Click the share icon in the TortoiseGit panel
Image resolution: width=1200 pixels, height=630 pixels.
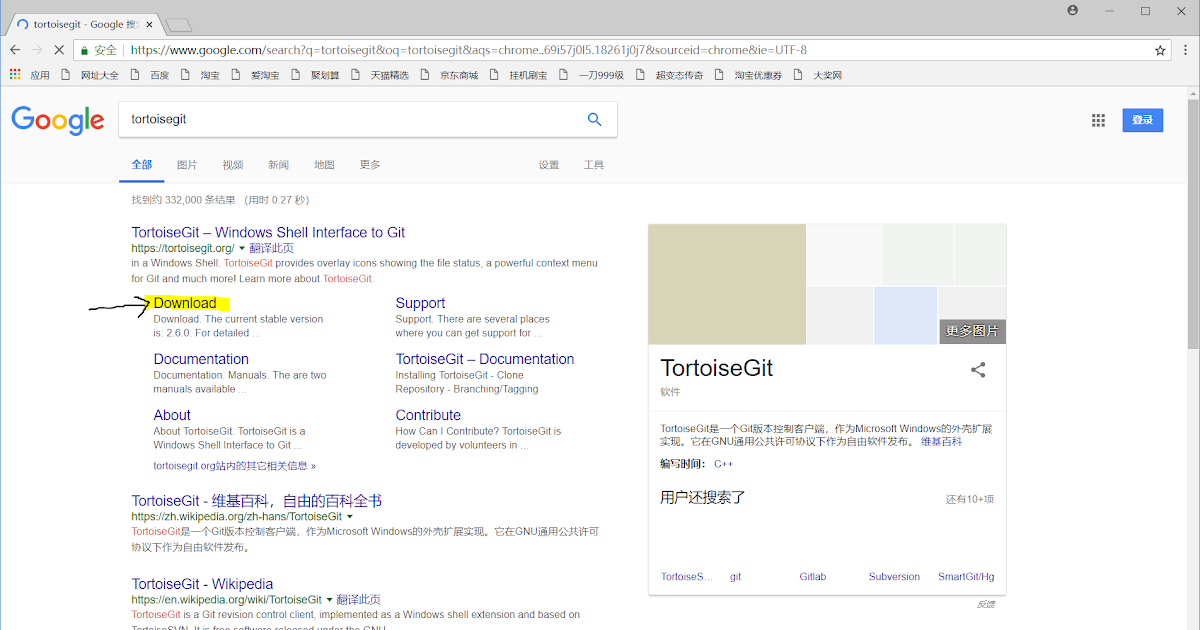coord(978,369)
